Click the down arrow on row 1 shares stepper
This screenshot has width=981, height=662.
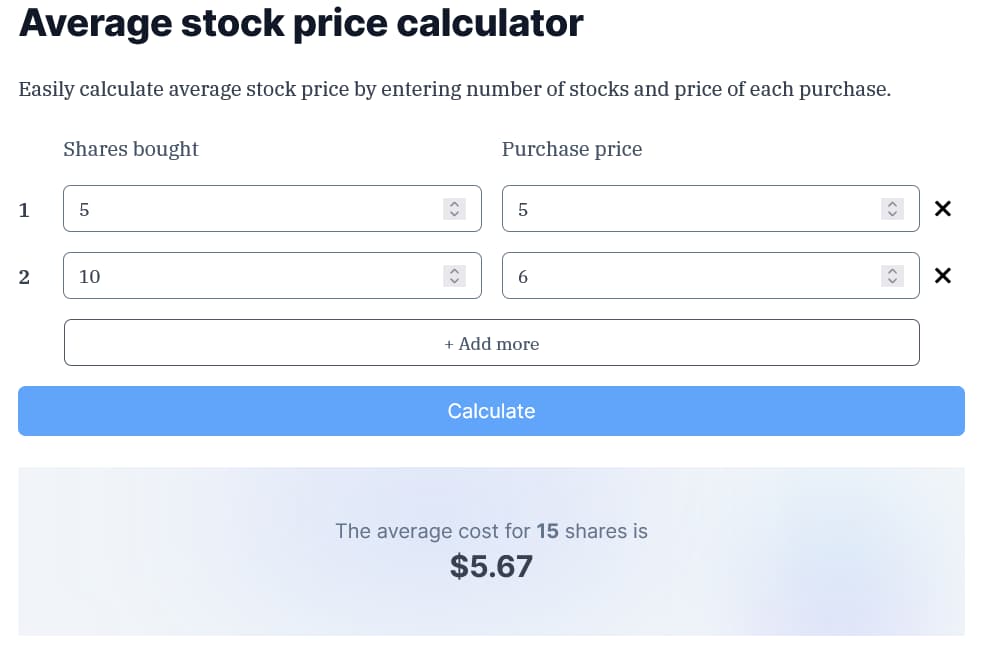click(454, 214)
